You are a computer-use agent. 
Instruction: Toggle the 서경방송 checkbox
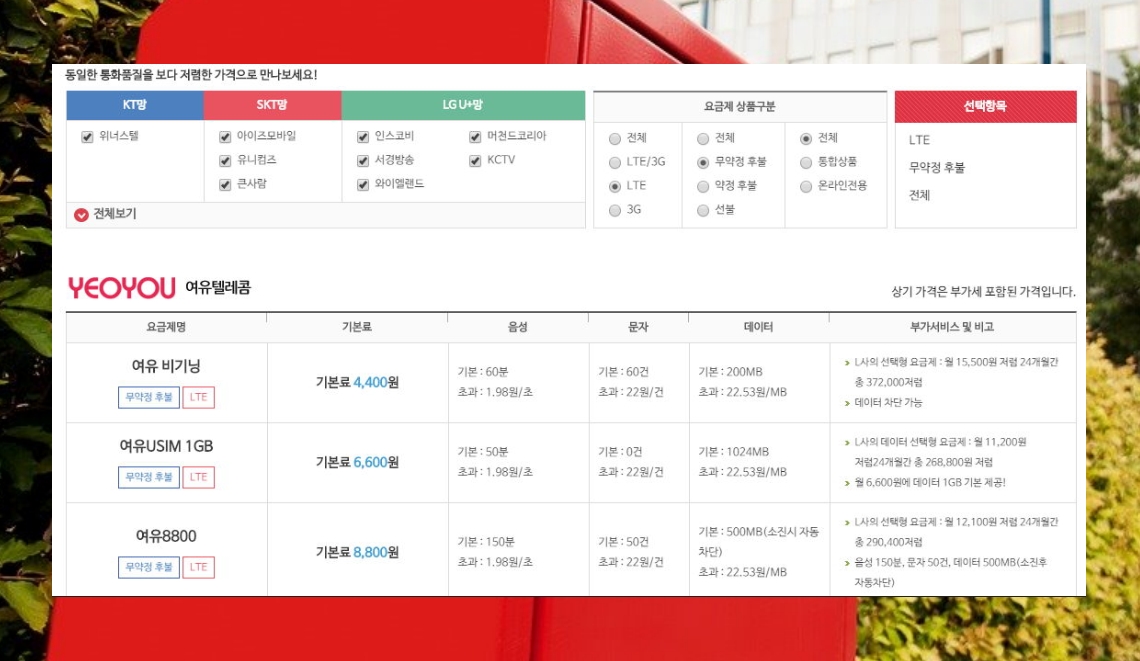[363, 161]
